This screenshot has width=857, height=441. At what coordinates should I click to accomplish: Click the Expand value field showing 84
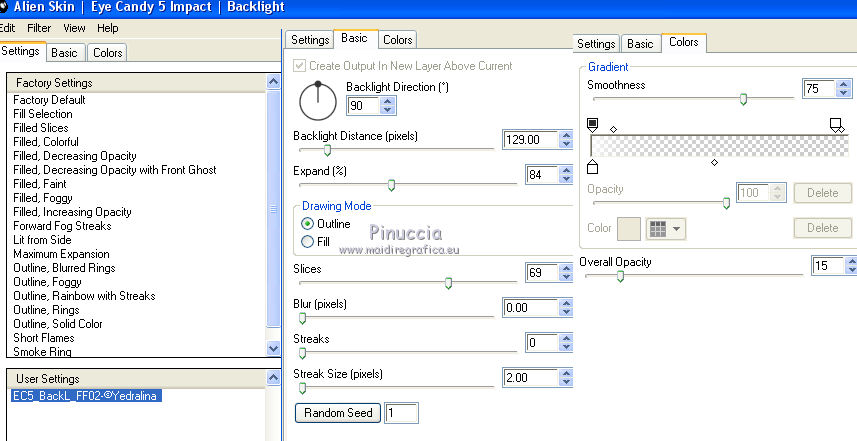542,175
